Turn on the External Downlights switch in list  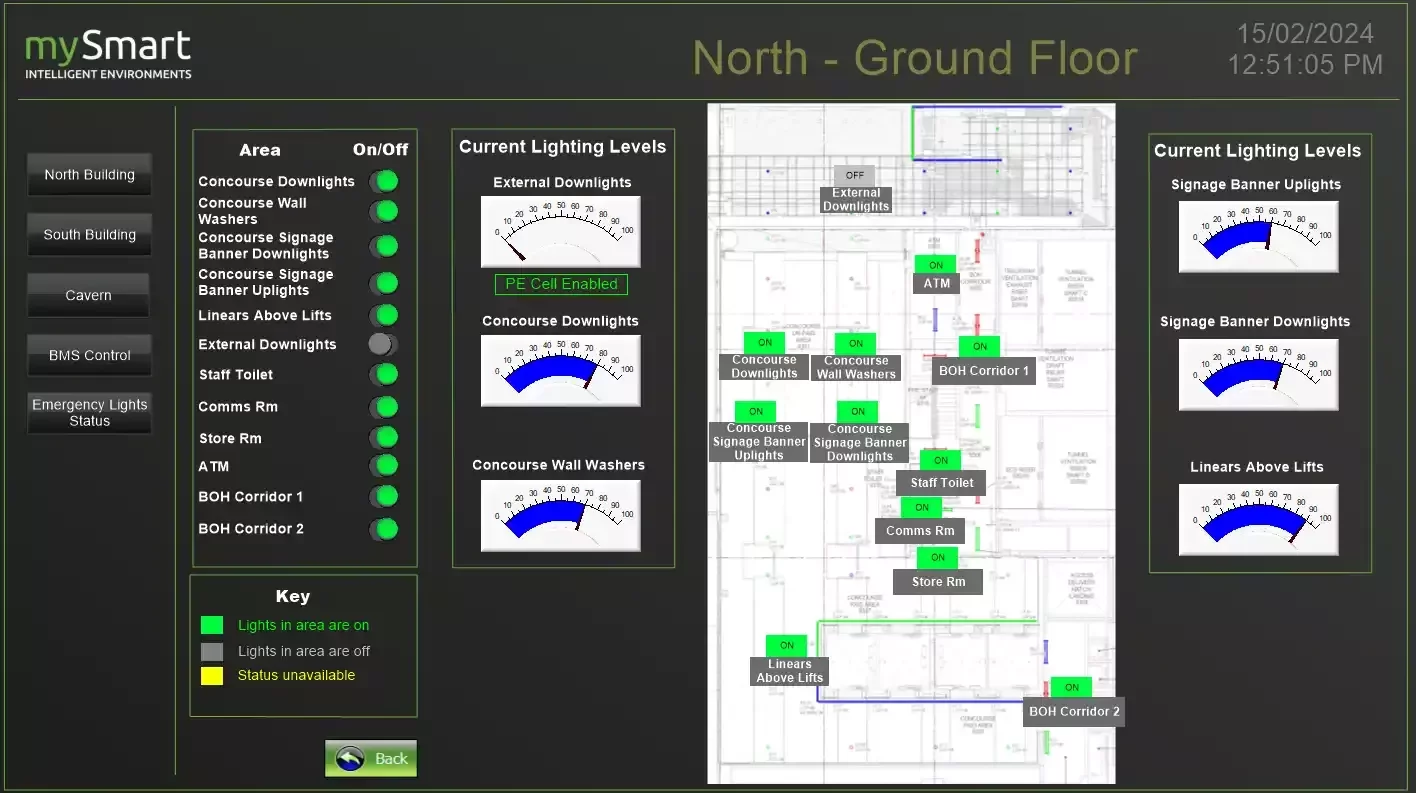pyautogui.click(x=382, y=344)
